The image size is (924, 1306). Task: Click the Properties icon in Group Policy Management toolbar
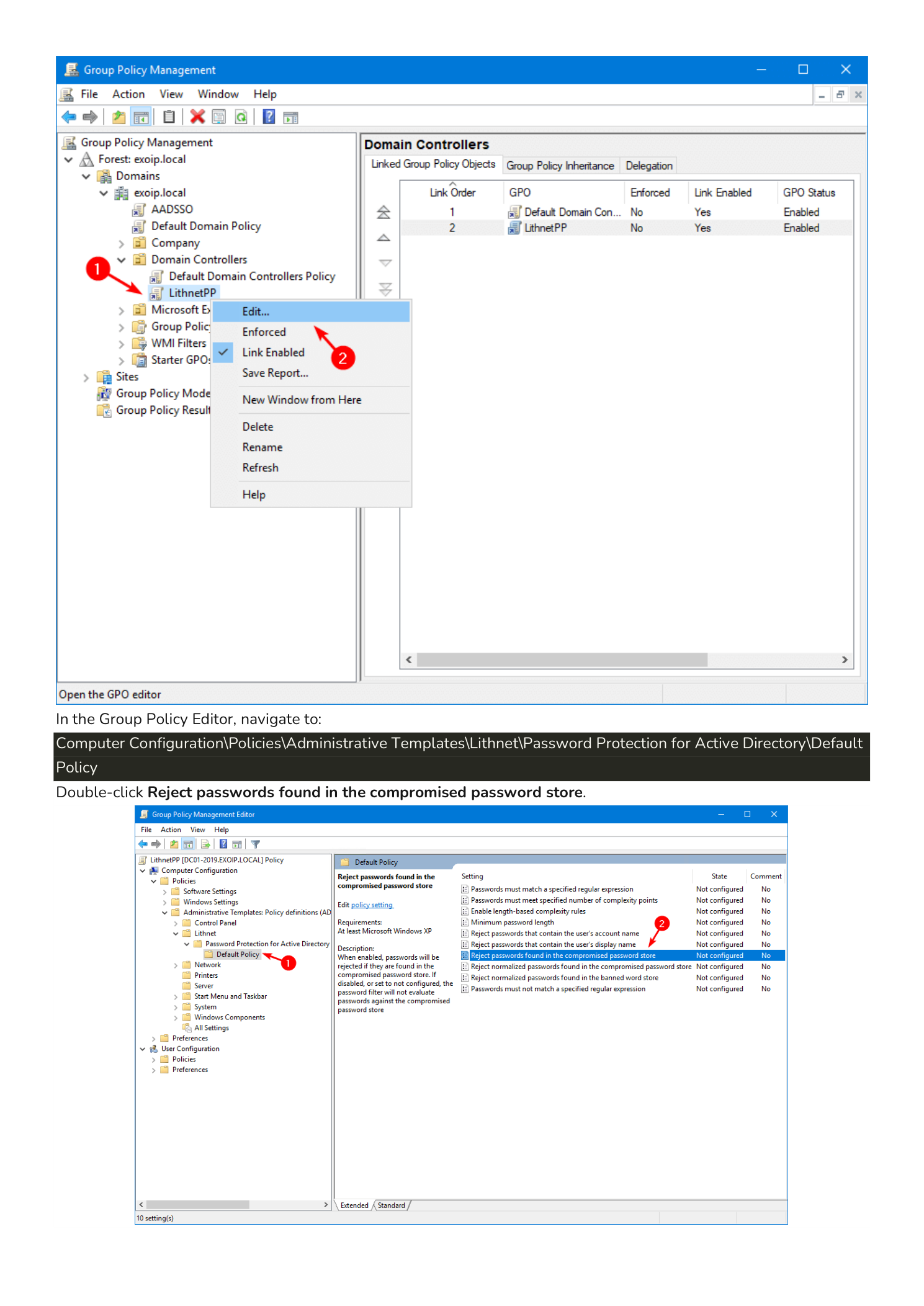click(x=218, y=117)
